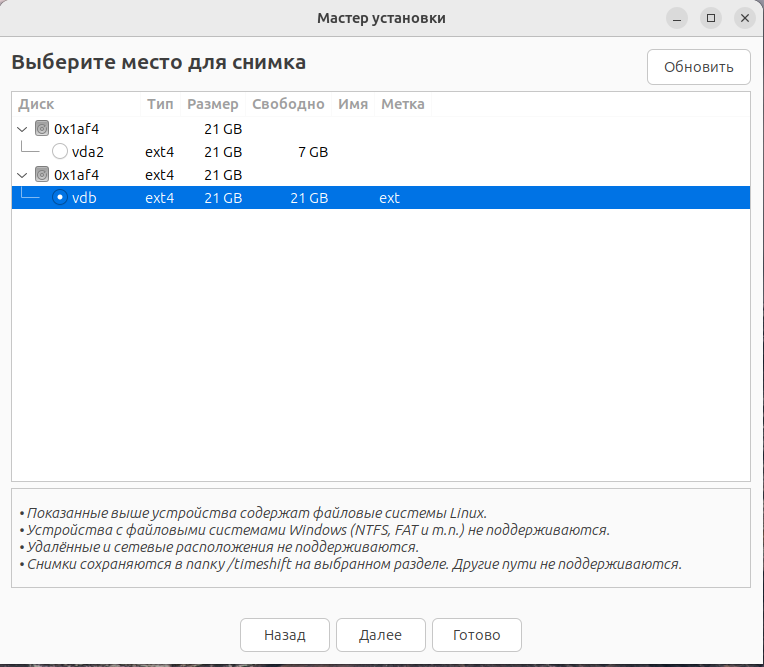
Task: Click the 7 GB free space value
Action: [313, 152]
